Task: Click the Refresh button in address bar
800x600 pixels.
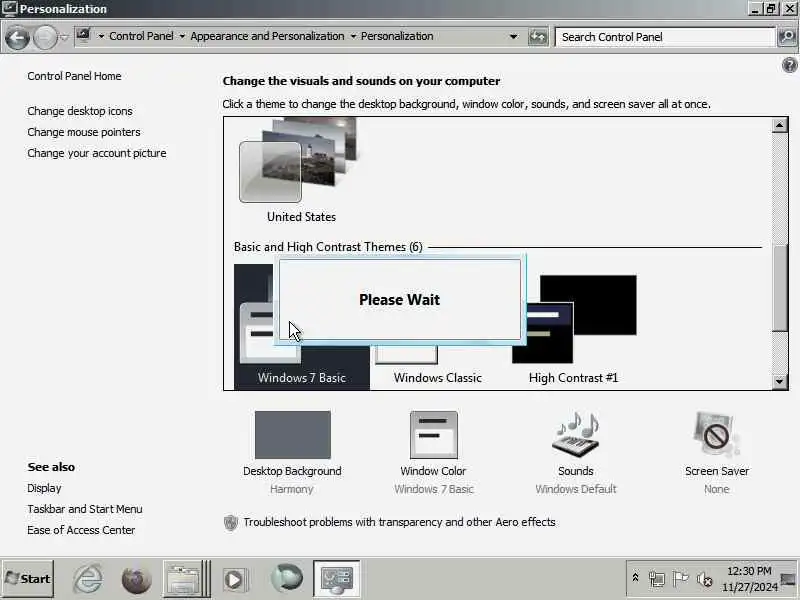Action: pos(538,37)
